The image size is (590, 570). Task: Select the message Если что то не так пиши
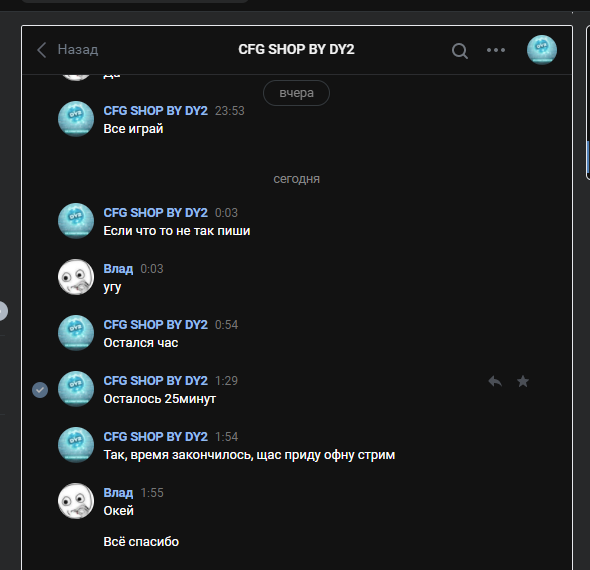point(177,231)
